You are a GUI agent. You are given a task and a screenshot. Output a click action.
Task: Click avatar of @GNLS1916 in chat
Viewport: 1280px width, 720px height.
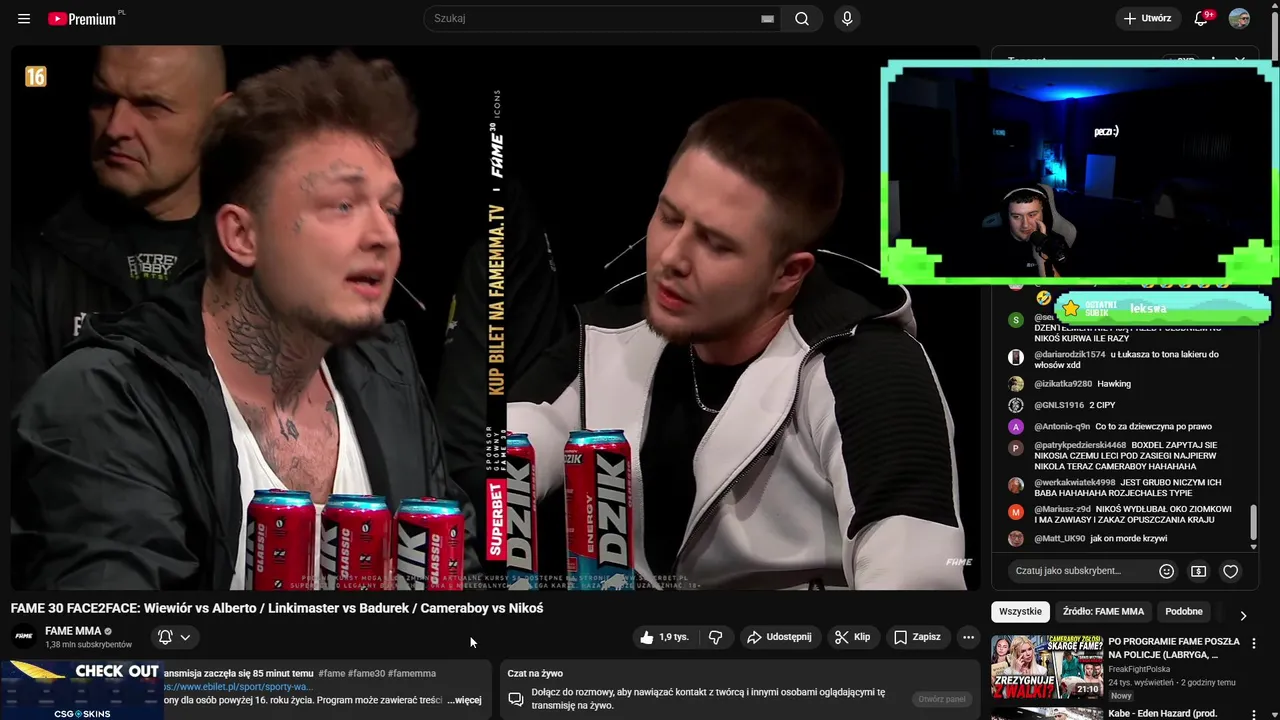click(1016, 405)
